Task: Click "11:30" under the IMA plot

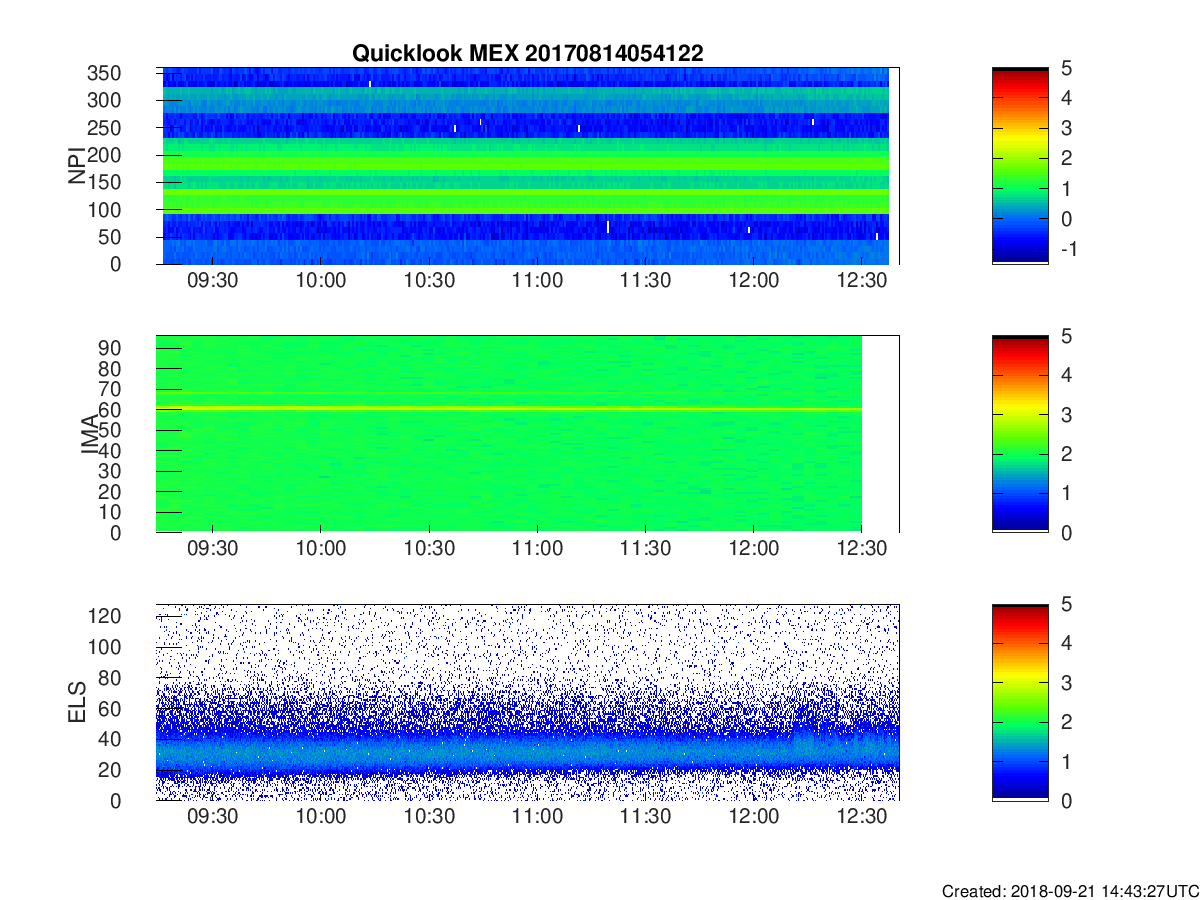Action: pyautogui.click(x=646, y=549)
